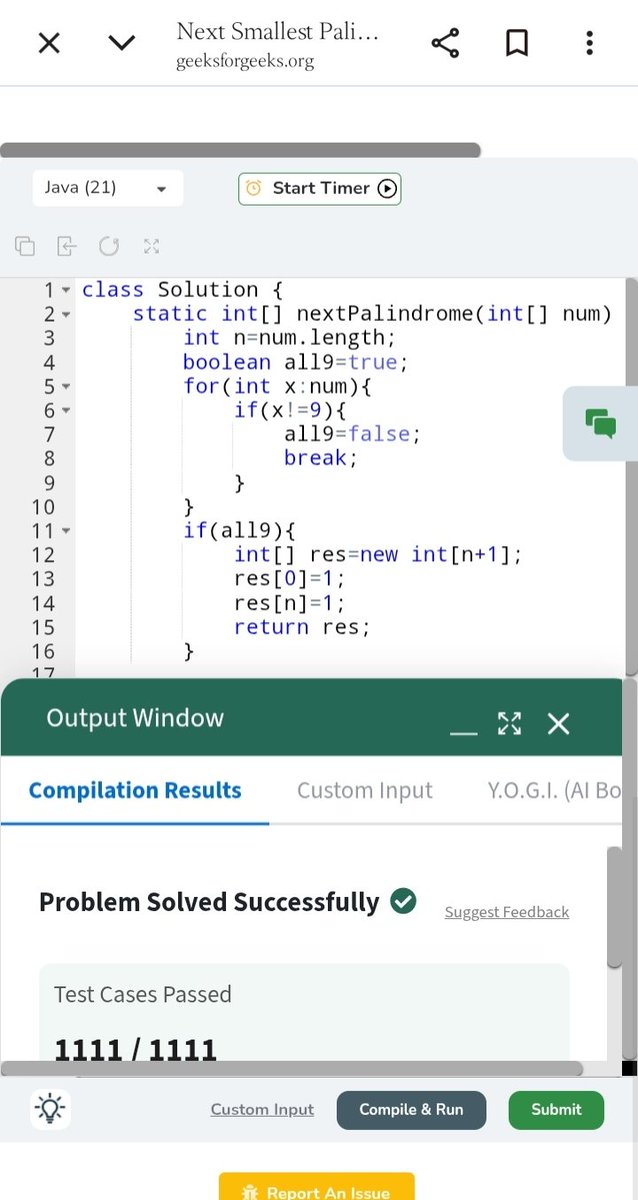Click the bottom horizontal scrollbar of output
This screenshot has width=638, height=1200.
pos(291,1069)
